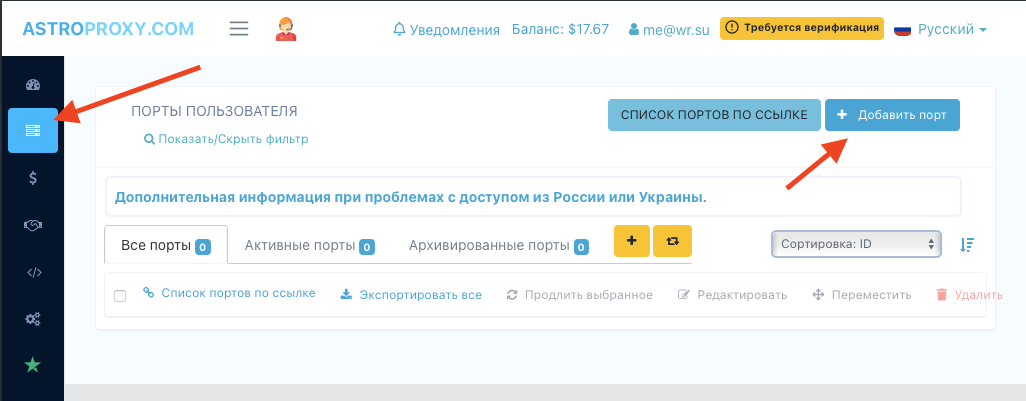The width and height of the screenshot is (1026, 401).
Task: Open the info link about access from Russia/Ukraine
Action: [411, 197]
